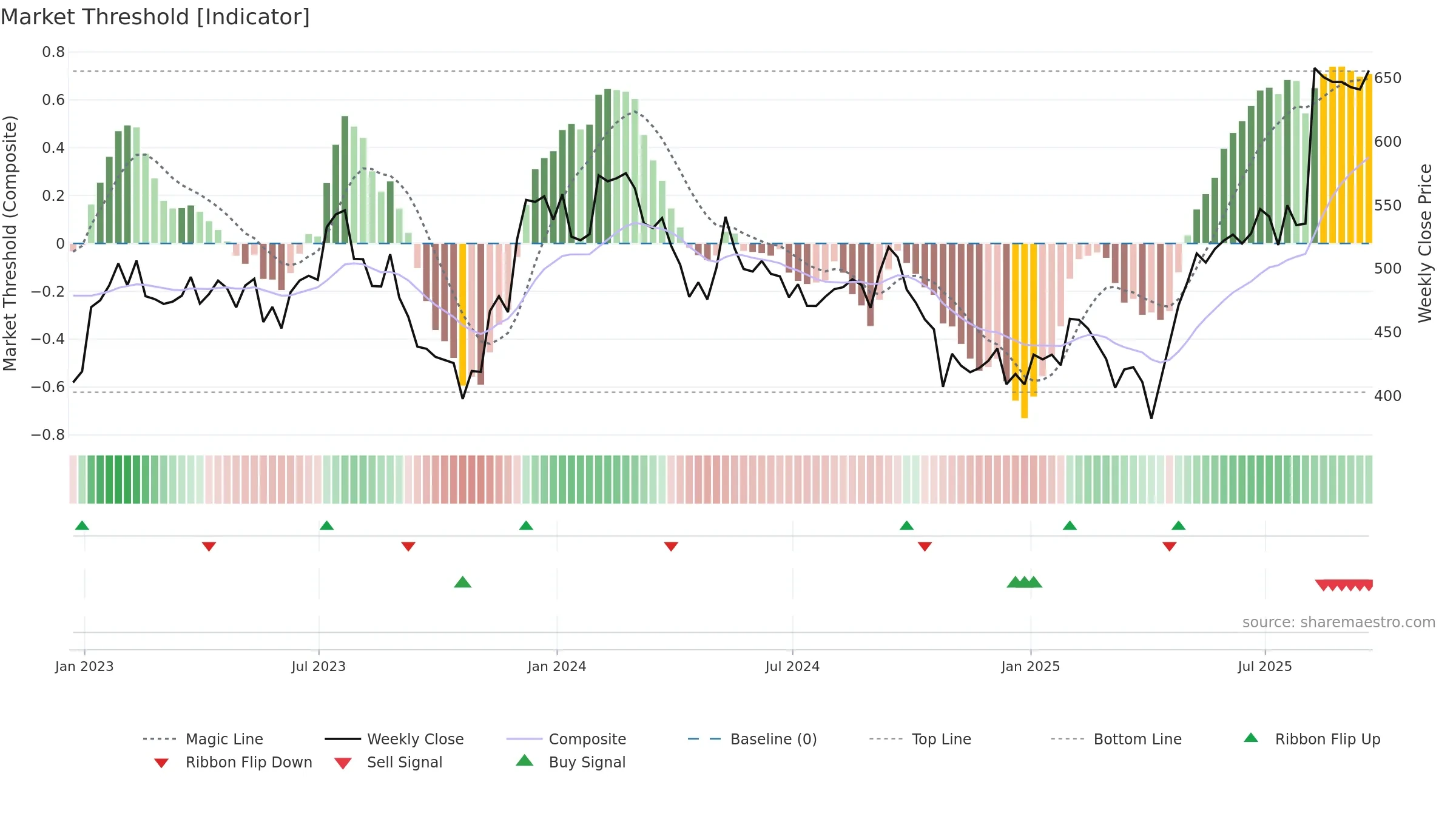
Task: Click the Ribbon Flip Down marker near Apr 2025
Action: [x=1170, y=547]
